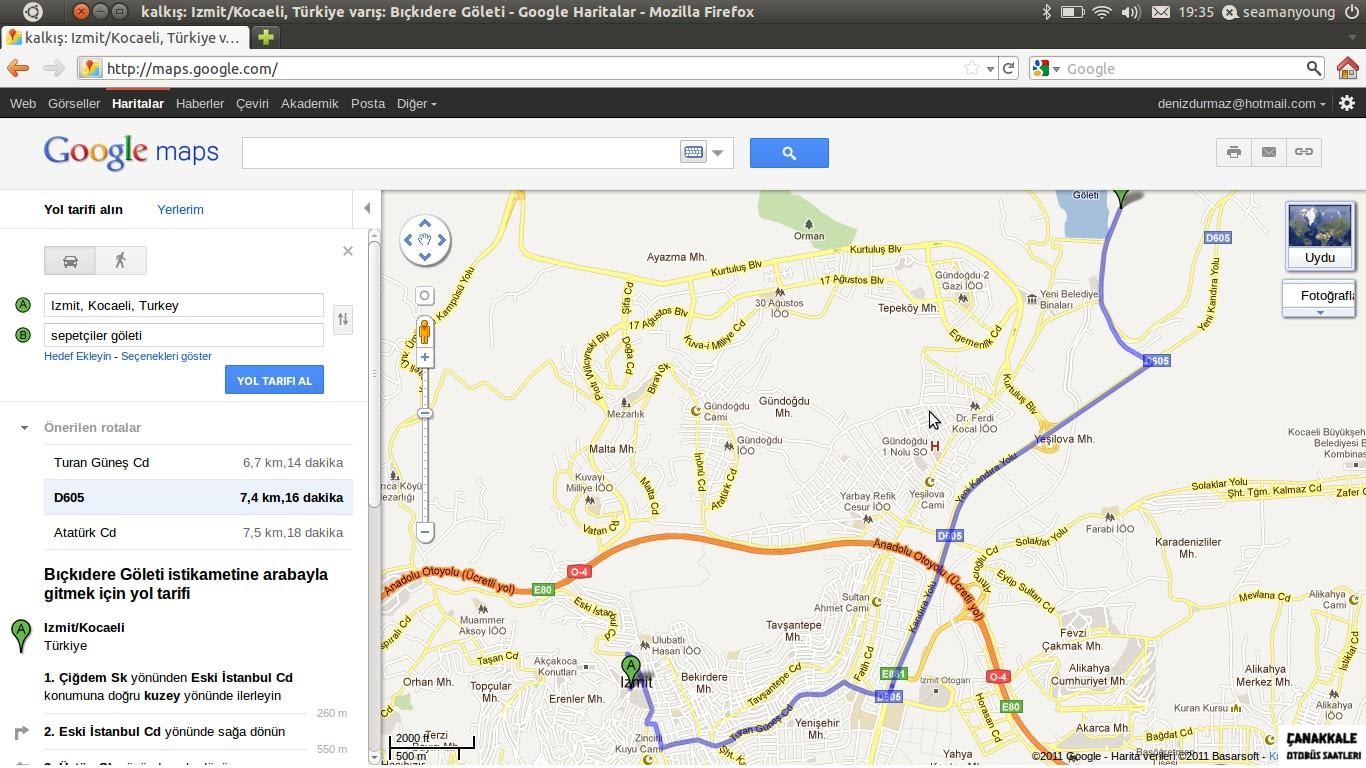1366x768 pixels.
Task: Open the Haberler menu item
Action: coord(200,103)
